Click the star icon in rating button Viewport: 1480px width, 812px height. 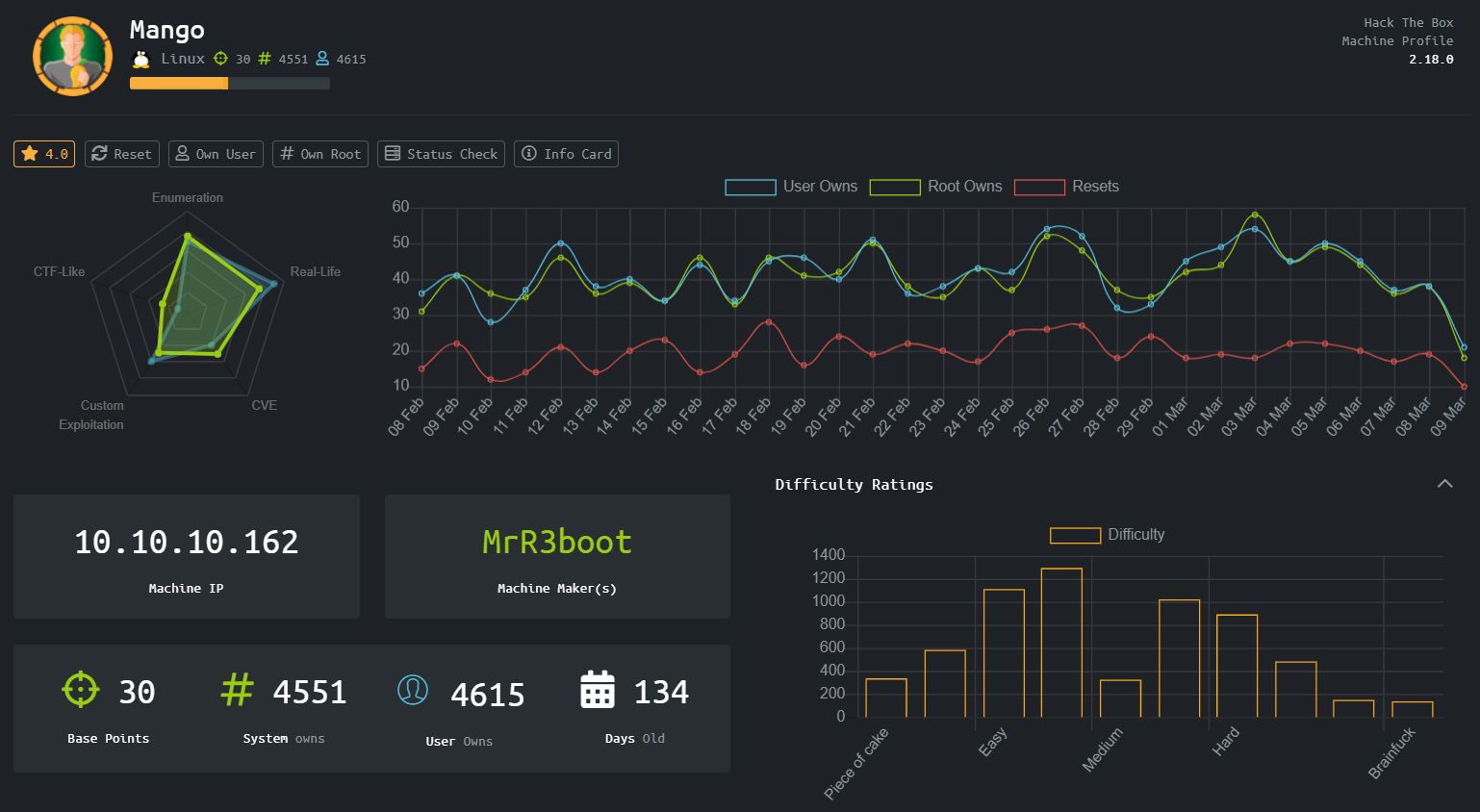tap(30, 154)
